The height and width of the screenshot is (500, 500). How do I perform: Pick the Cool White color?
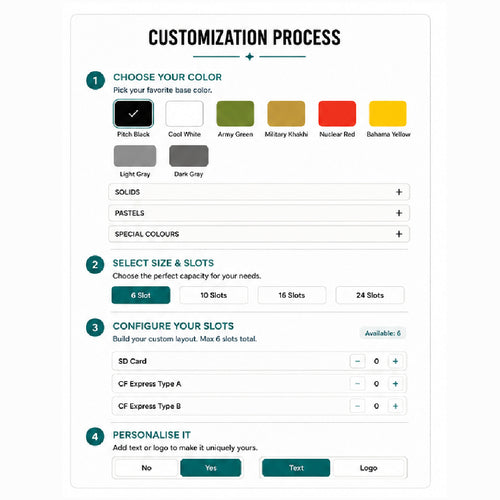[184, 114]
